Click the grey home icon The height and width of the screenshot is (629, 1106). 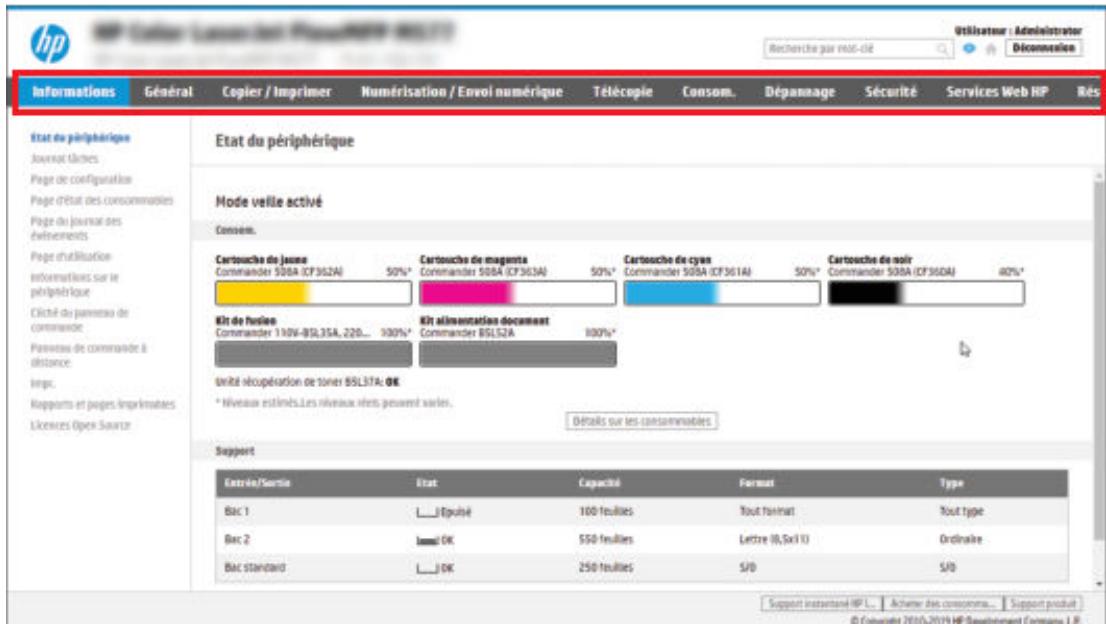pyautogui.click(x=990, y=49)
